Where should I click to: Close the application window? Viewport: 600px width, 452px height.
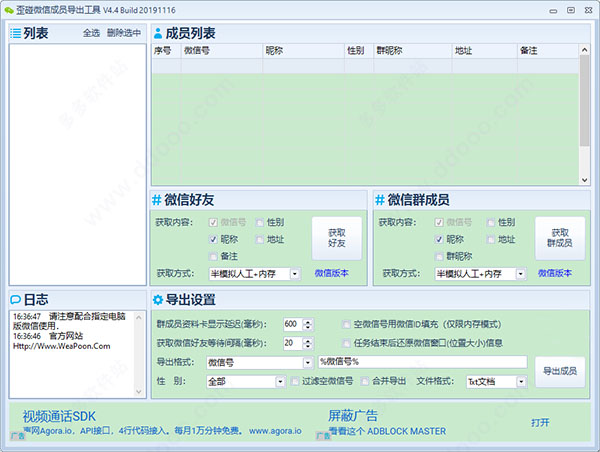(x=589, y=10)
